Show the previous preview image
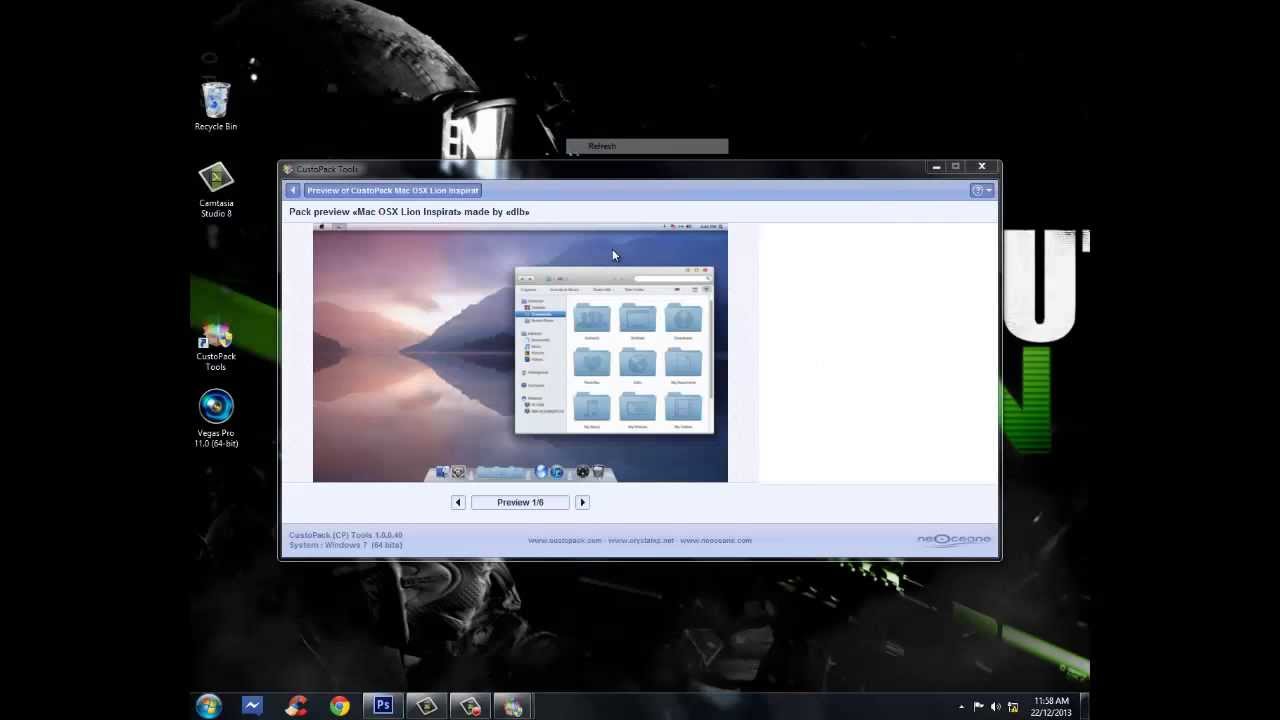This screenshot has width=1280, height=720. coord(458,502)
